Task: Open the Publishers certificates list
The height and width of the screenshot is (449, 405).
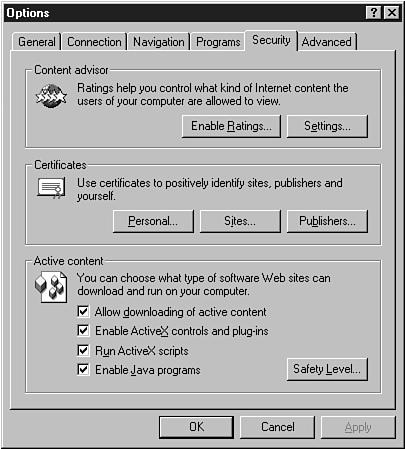Action: tap(327, 221)
